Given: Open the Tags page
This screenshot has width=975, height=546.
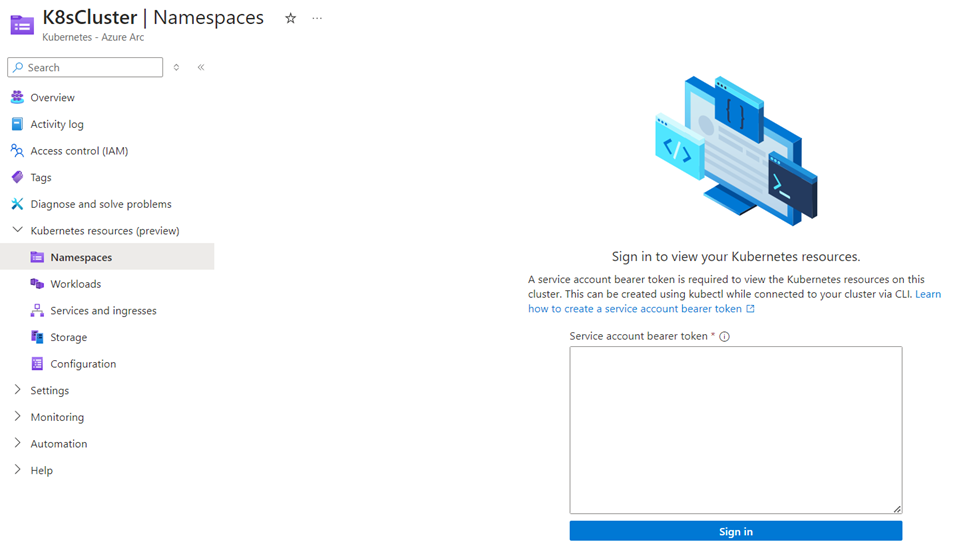Looking at the screenshot, I should click(x=41, y=178).
